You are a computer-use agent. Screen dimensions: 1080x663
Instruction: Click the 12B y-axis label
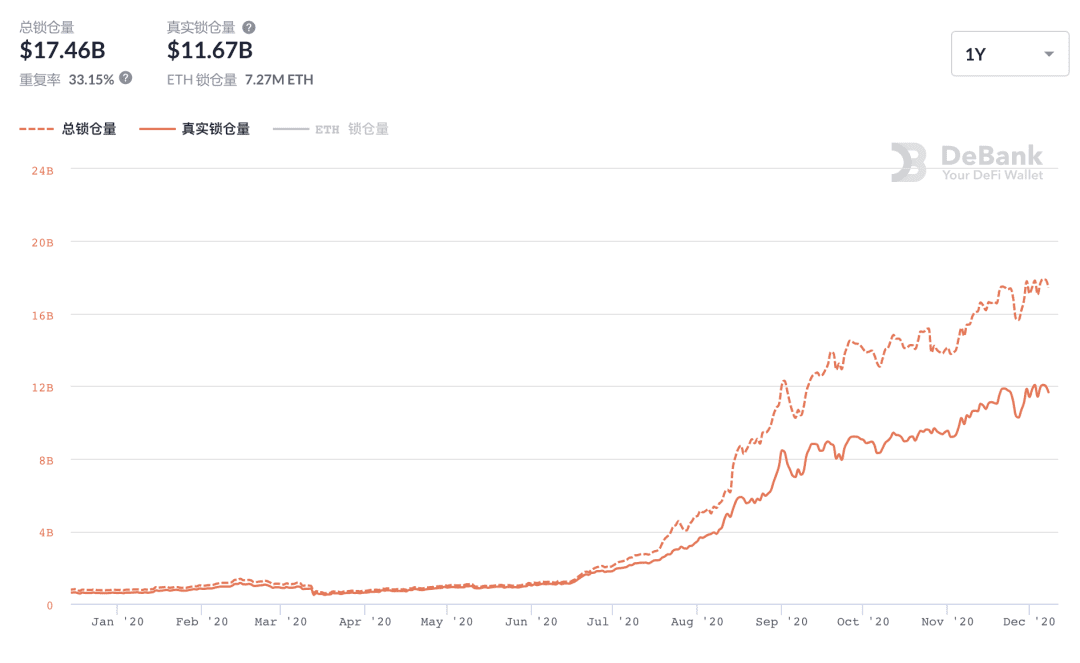click(x=42, y=388)
